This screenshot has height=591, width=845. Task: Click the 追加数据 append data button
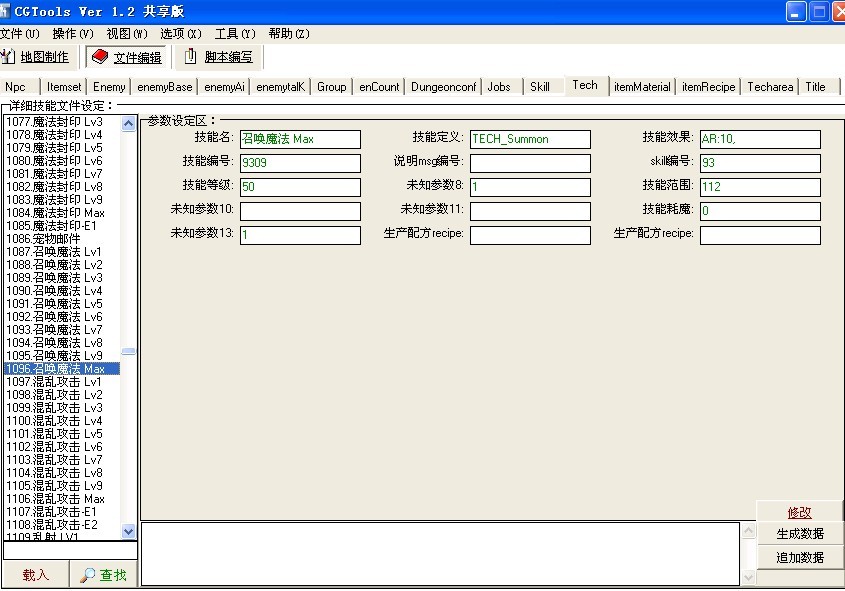800,557
